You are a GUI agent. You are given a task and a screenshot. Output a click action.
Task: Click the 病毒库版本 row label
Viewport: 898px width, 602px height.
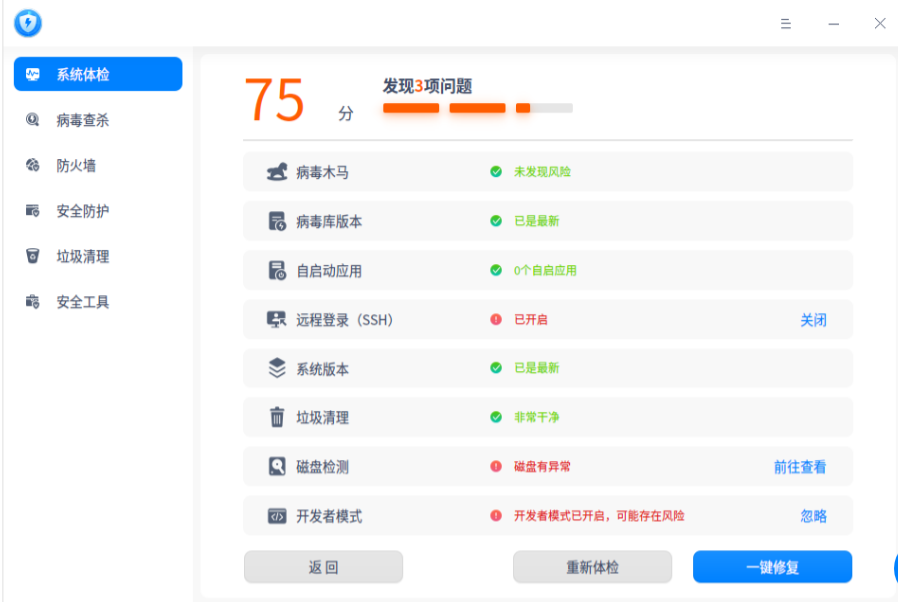329,222
